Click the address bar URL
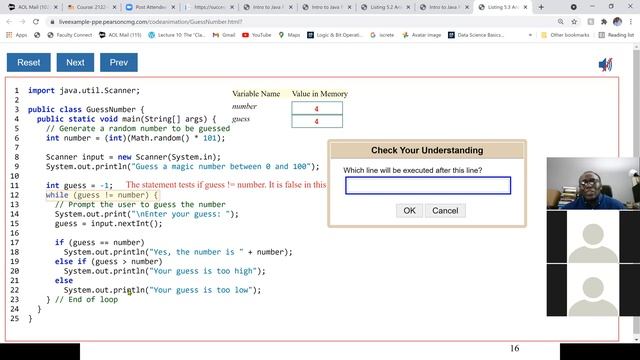This screenshot has width=640, height=360. click(150, 22)
